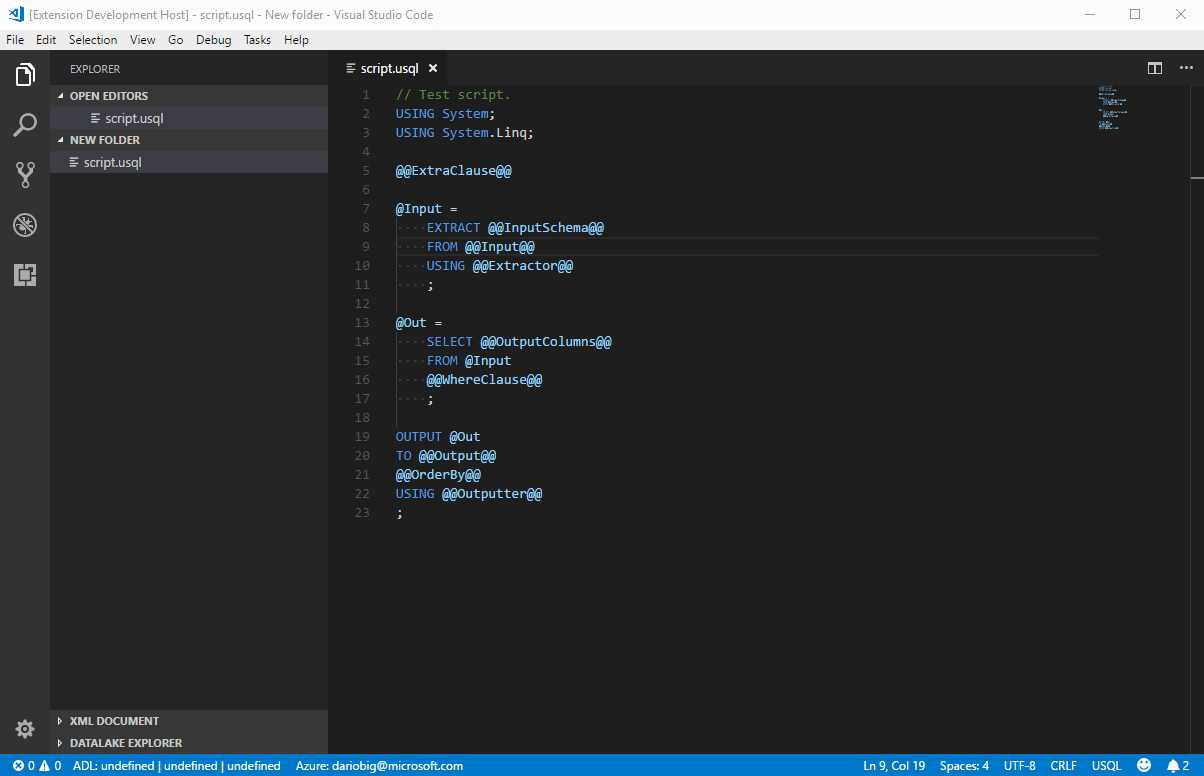Click 'USING System.Linq;' line
Image resolution: width=1204 pixels, height=776 pixels.
click(465, 133)
